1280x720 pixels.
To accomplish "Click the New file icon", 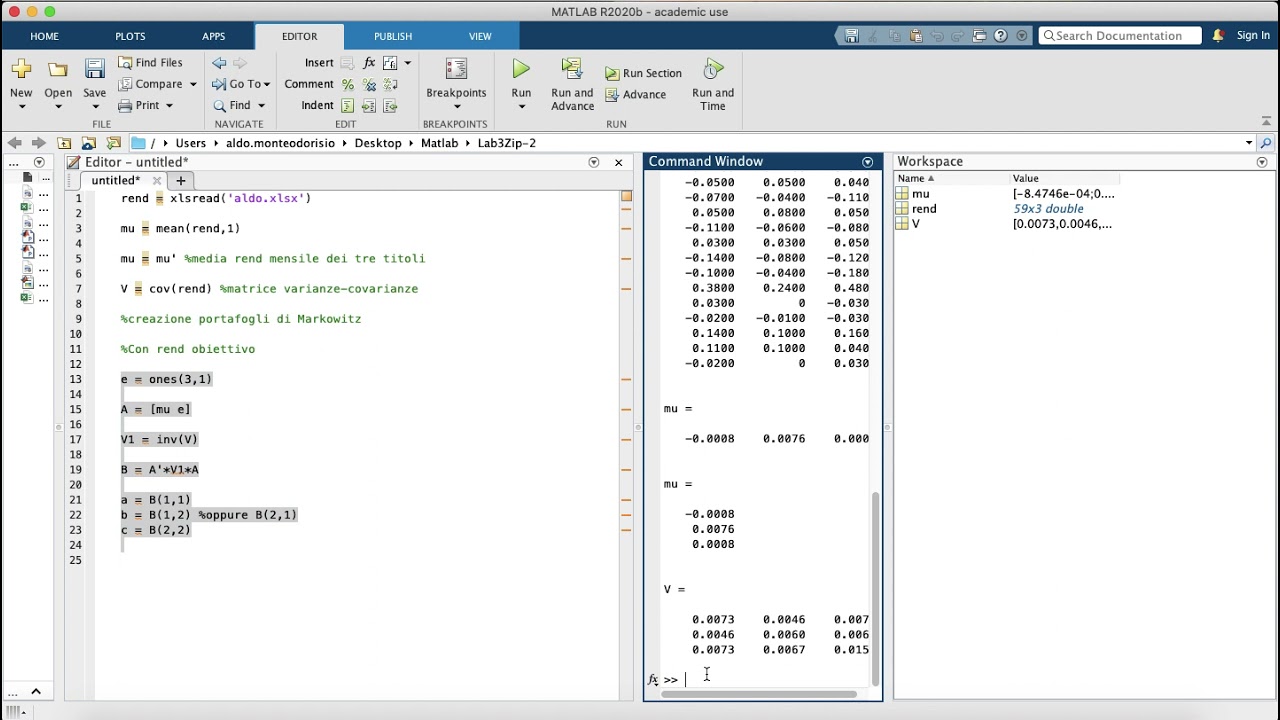I will pyautogui.click(x=21, y=69).
